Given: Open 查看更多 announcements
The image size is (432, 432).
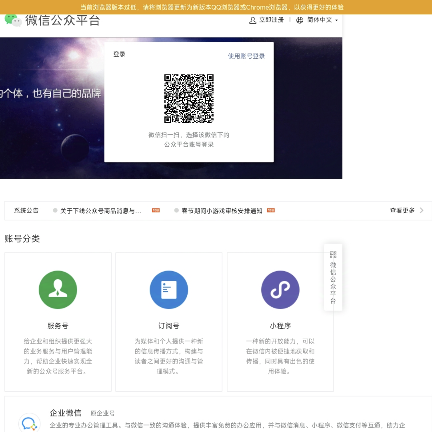Looking at the screenshot, I should pos(402,210).
